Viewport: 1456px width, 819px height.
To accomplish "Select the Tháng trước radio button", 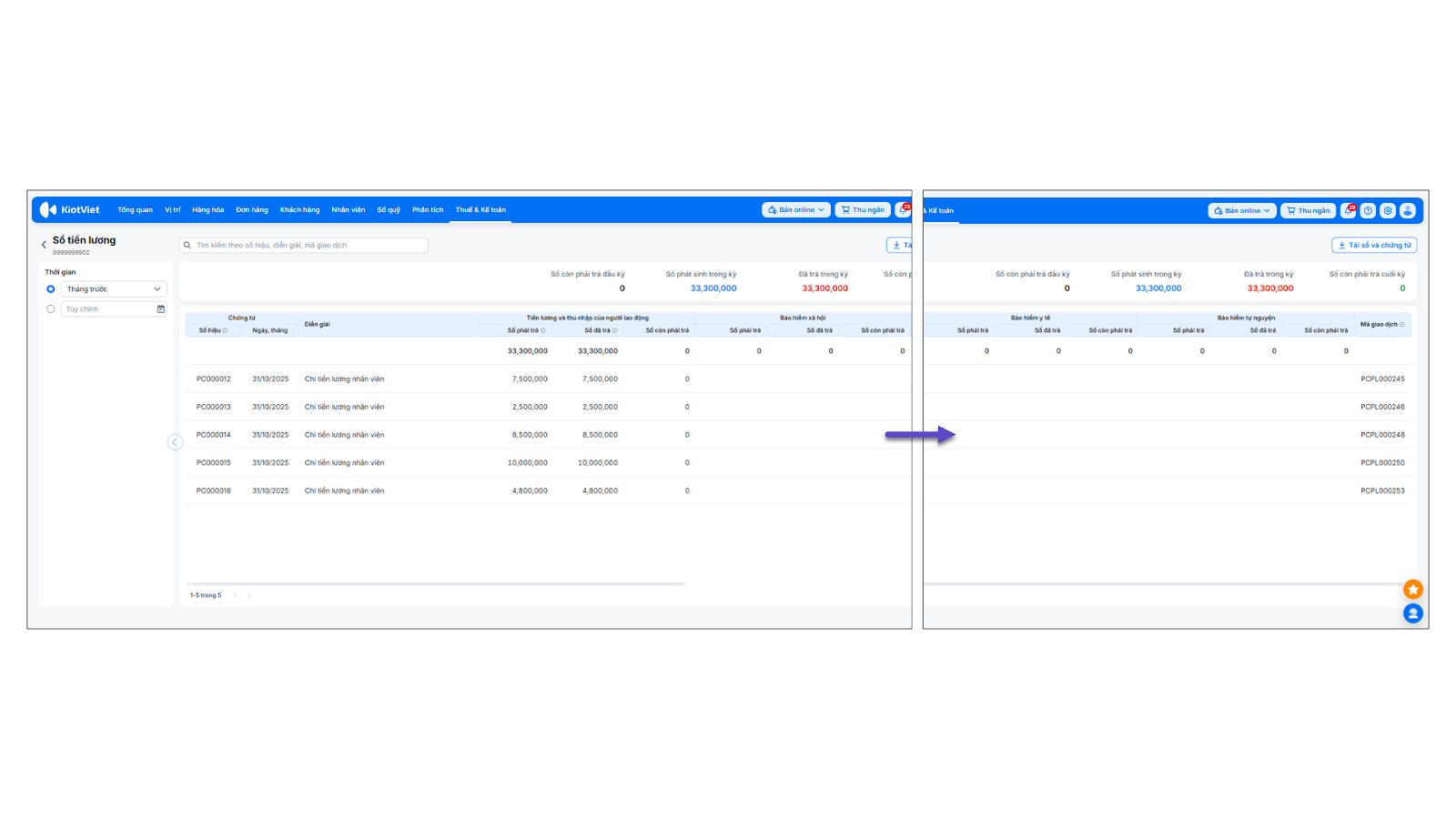I will (x=51, y=289).
